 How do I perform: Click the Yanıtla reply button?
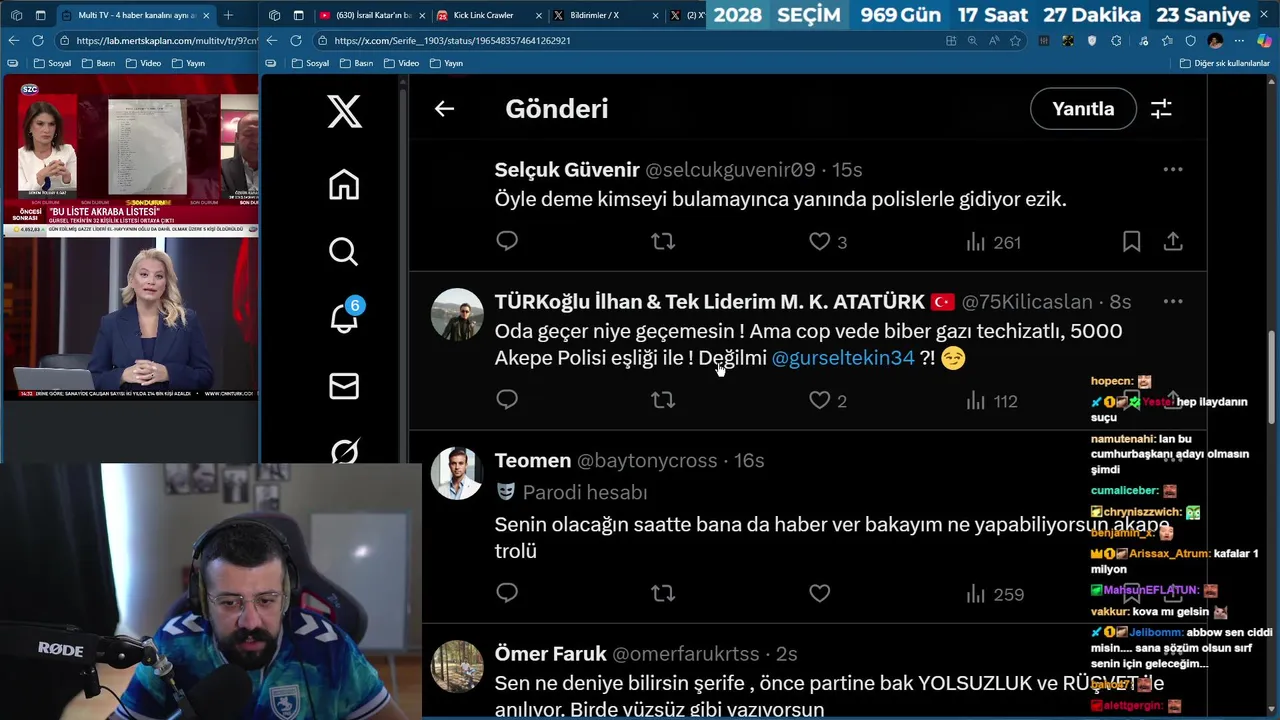click(1083, 109)
